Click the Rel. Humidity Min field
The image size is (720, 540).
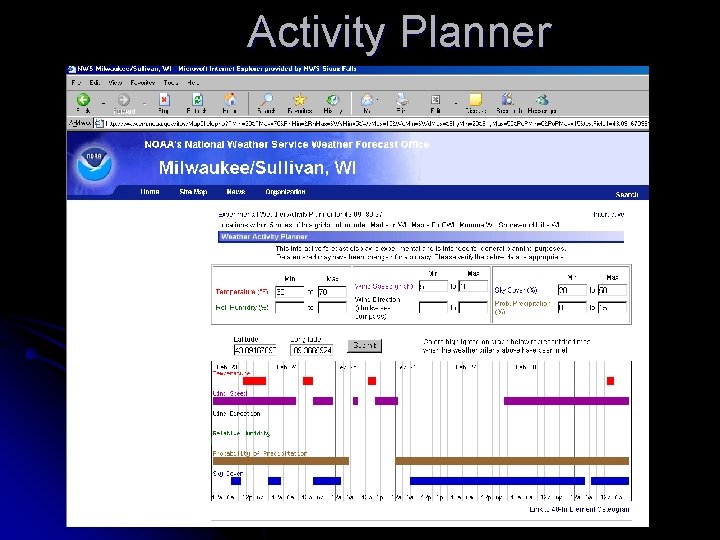point(289,307)
